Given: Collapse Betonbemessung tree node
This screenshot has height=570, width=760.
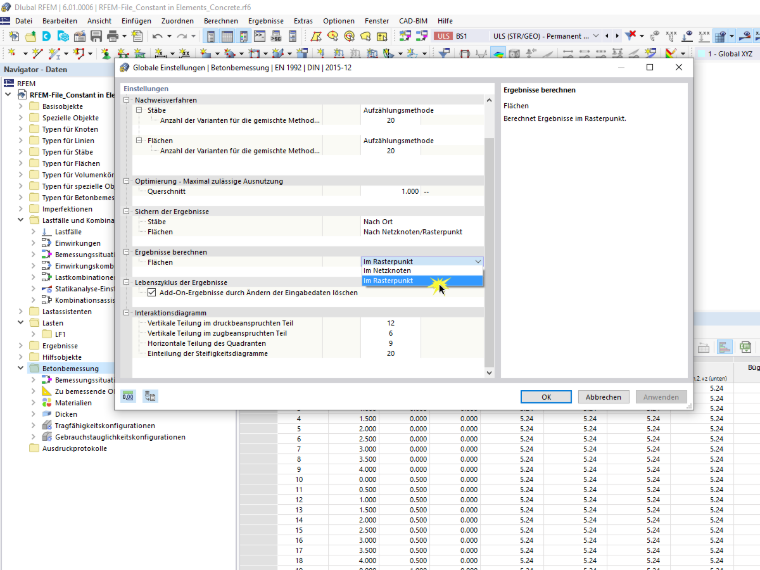Looking at the screenshot, I should tap(20, 368).
